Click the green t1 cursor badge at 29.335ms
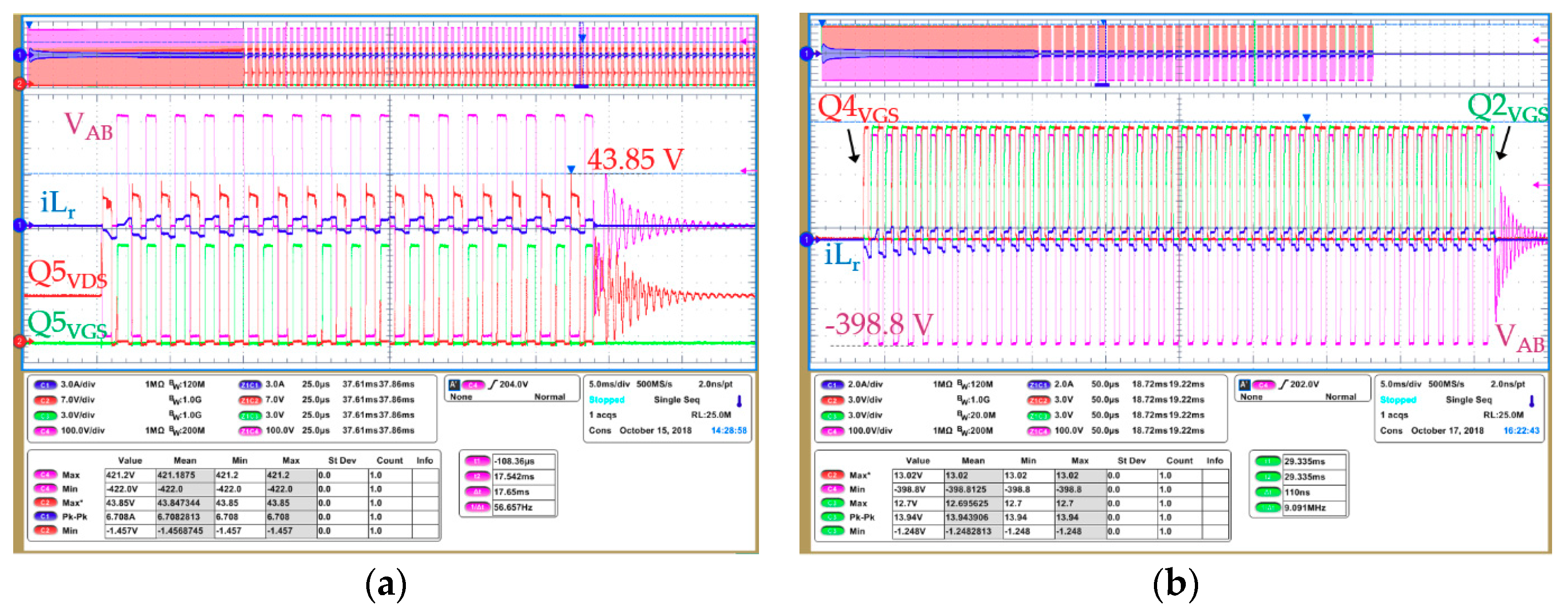This screenshot has height=612, width=1568. click(1267, 461)
